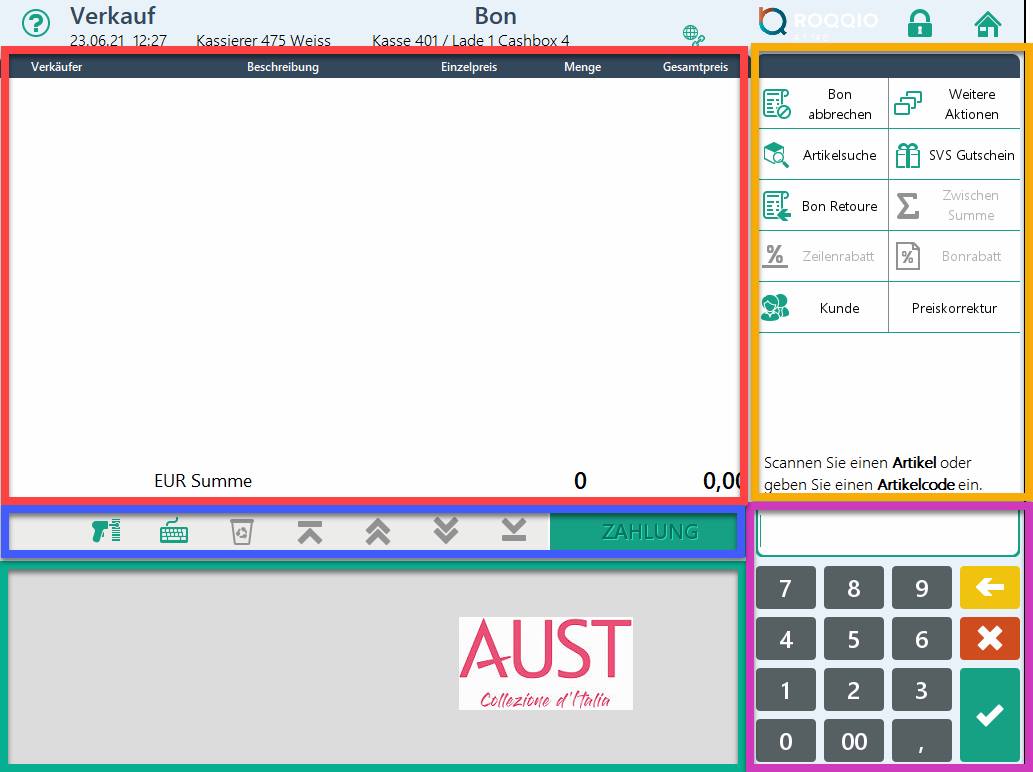Jump to first line with top arrow
This screenshot has width=1033, height=772.
310,532
